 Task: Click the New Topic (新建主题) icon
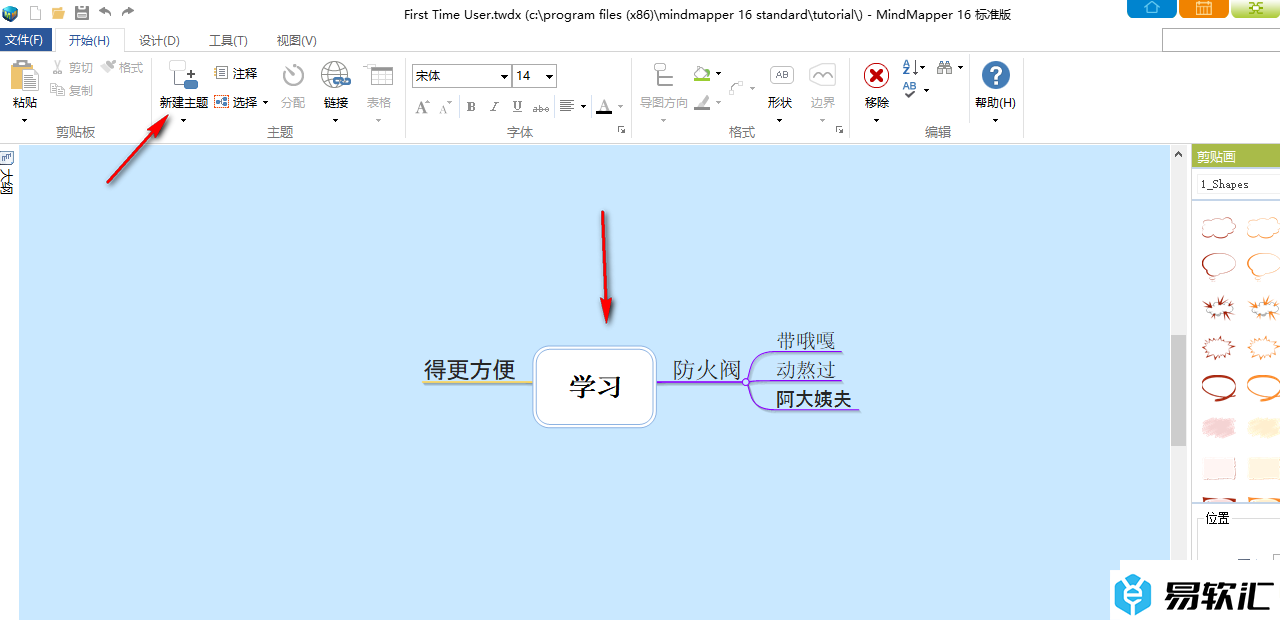coord(184,75)
